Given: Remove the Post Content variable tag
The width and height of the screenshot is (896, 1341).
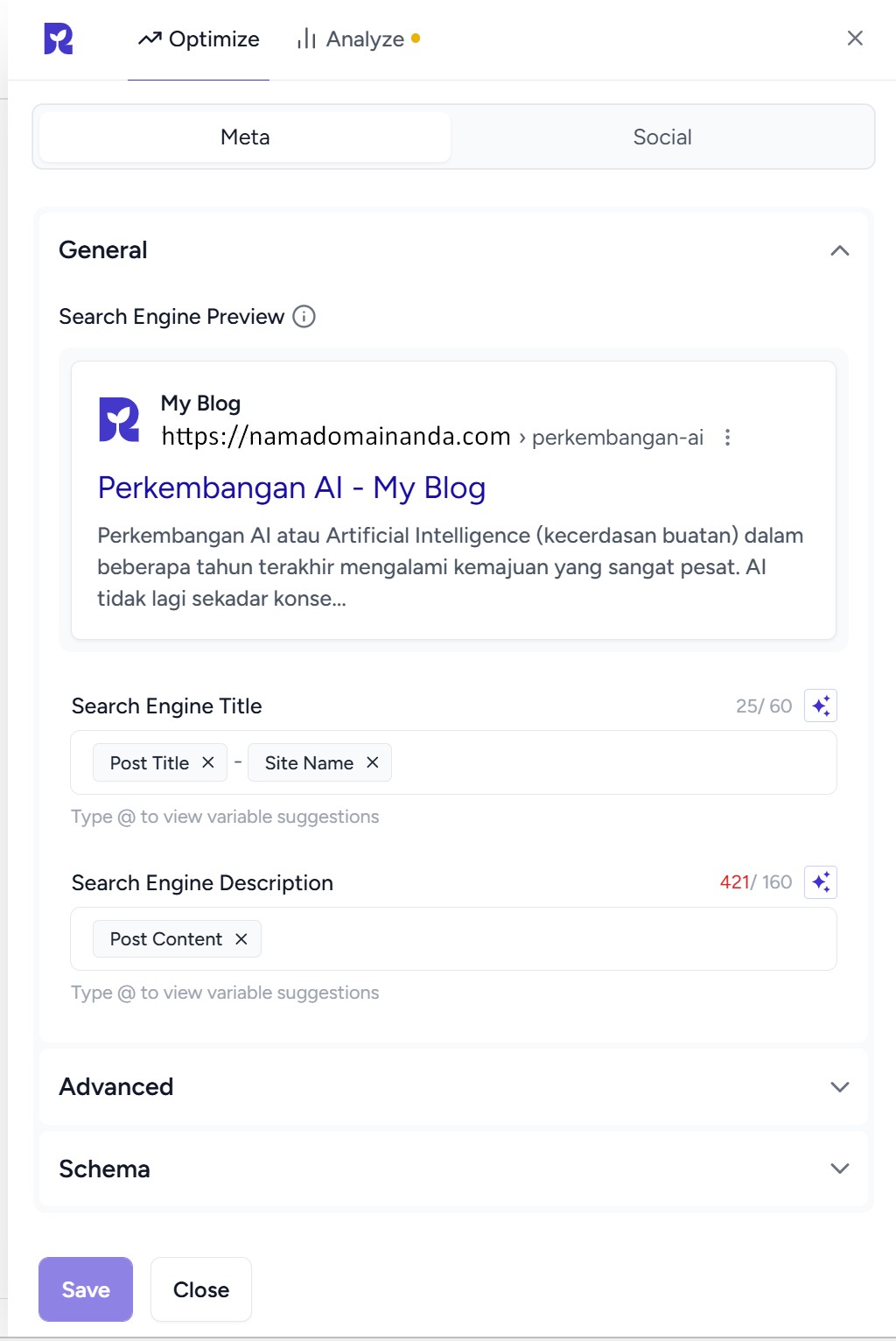Looking at the screenshot, I should click(241, 939).
